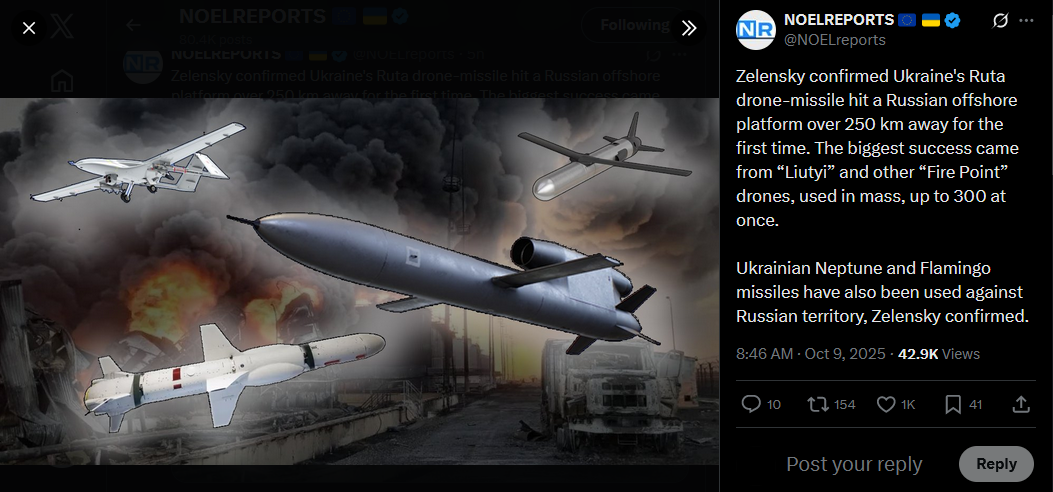
Task: Close the image viewer with the X icon
Action: [29, 28]
